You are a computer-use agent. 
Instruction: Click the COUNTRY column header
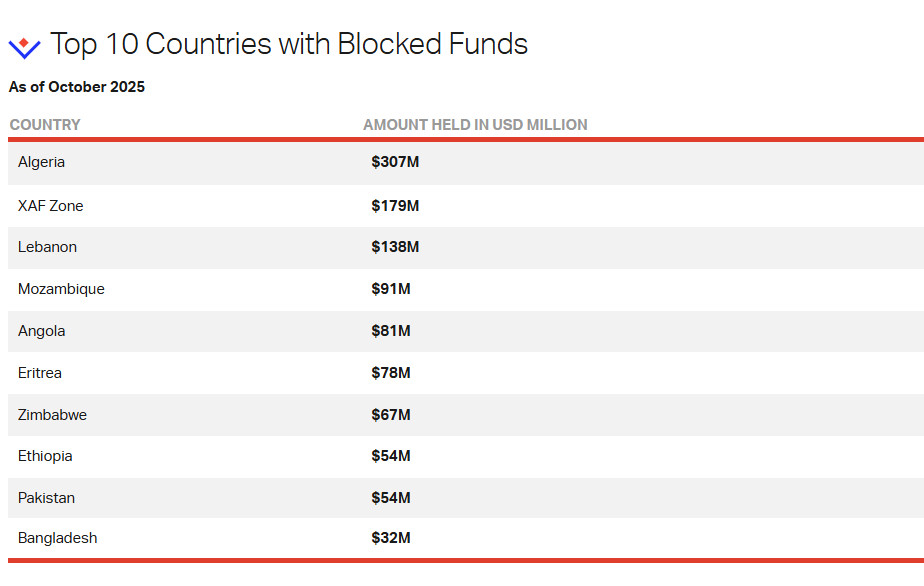pos(45,125)
